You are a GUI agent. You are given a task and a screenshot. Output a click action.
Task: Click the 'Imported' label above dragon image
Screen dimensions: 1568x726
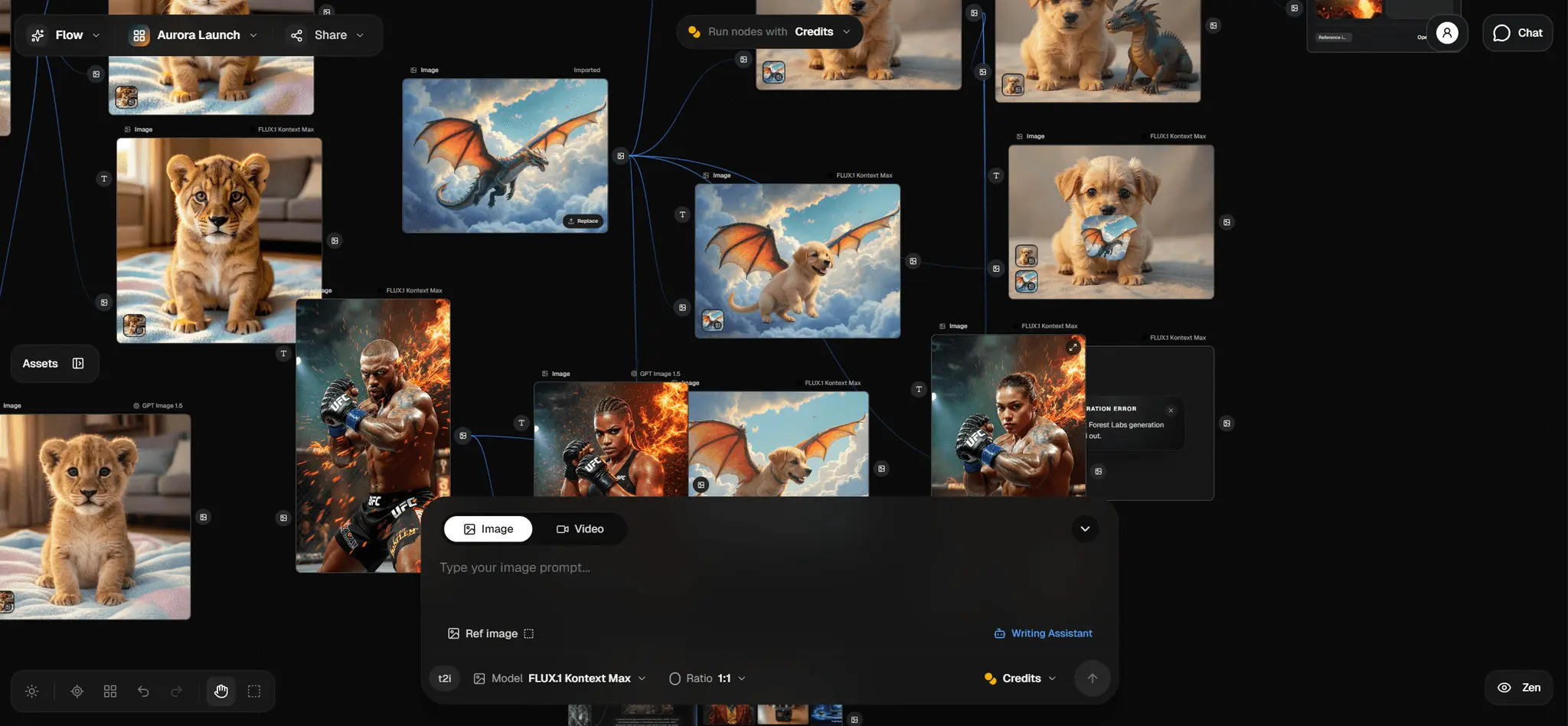pyautogui.click(x=586, y=70)
